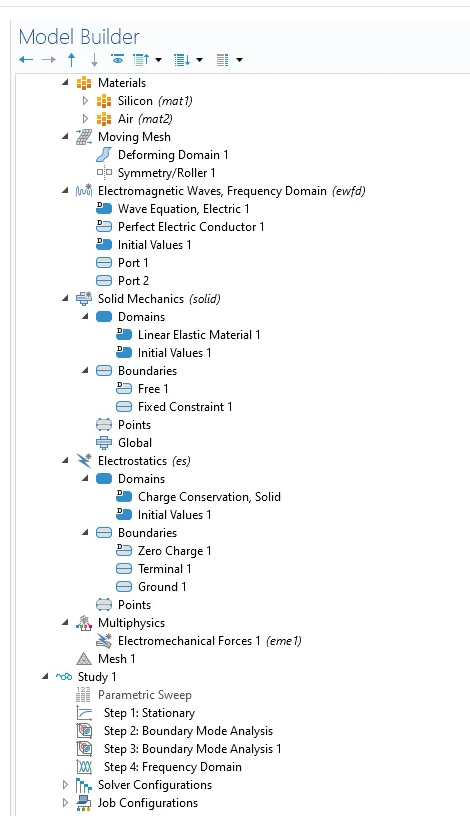
Task: Select Step 2: Boundary Mode Analysis
Action: (x=188, y=731)
